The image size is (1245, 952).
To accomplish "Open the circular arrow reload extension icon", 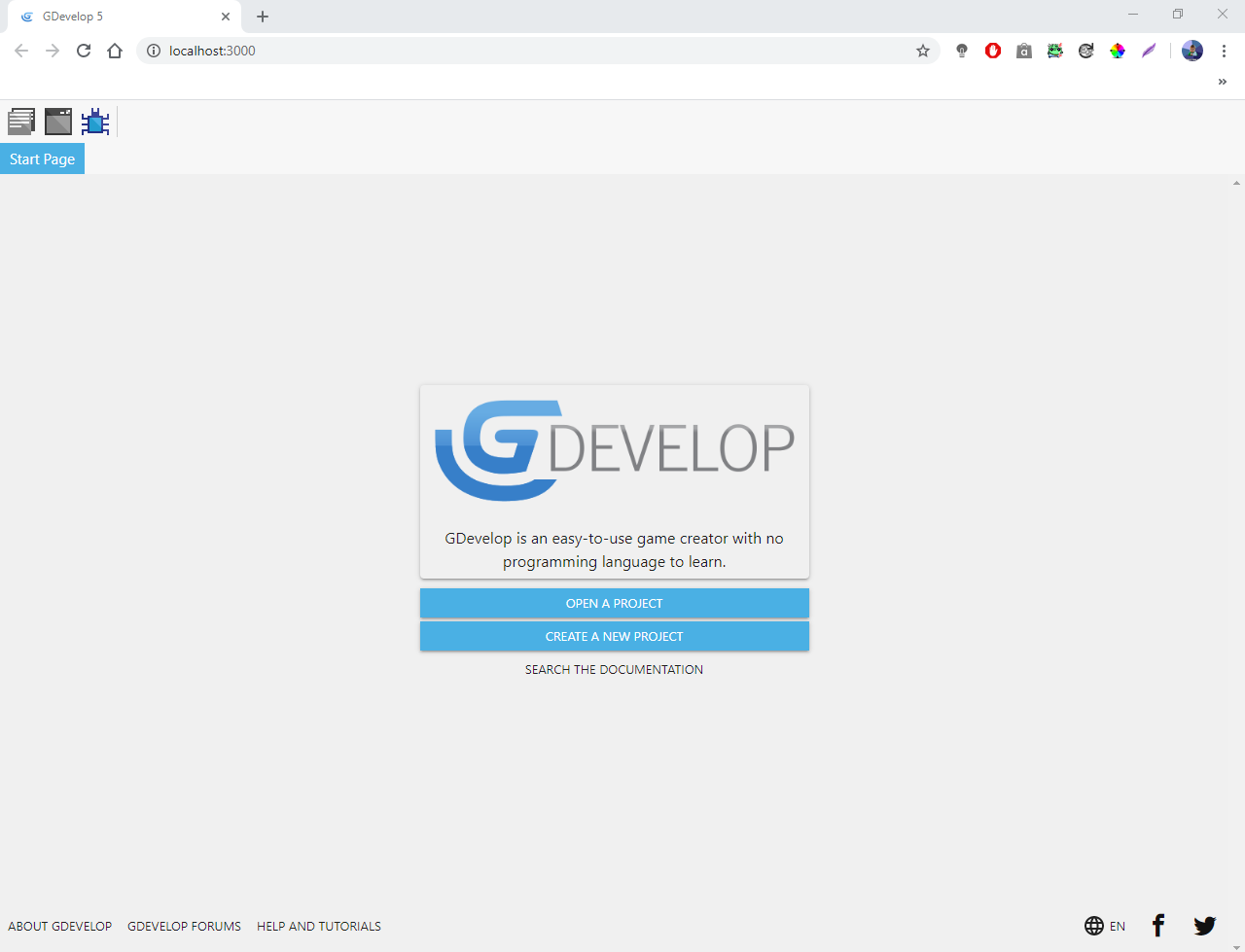I will click(x=1086, y=51).
